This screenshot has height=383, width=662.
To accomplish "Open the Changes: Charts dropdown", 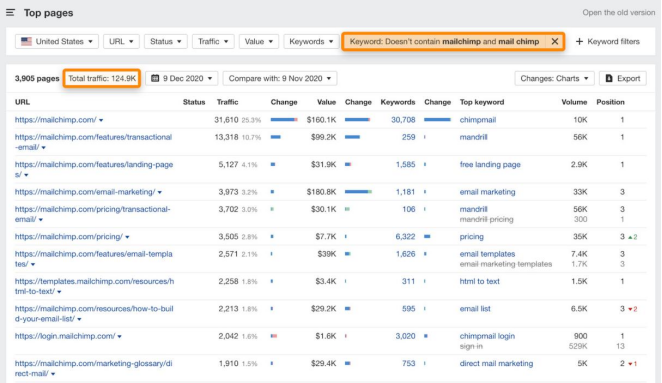I will 554,78.
